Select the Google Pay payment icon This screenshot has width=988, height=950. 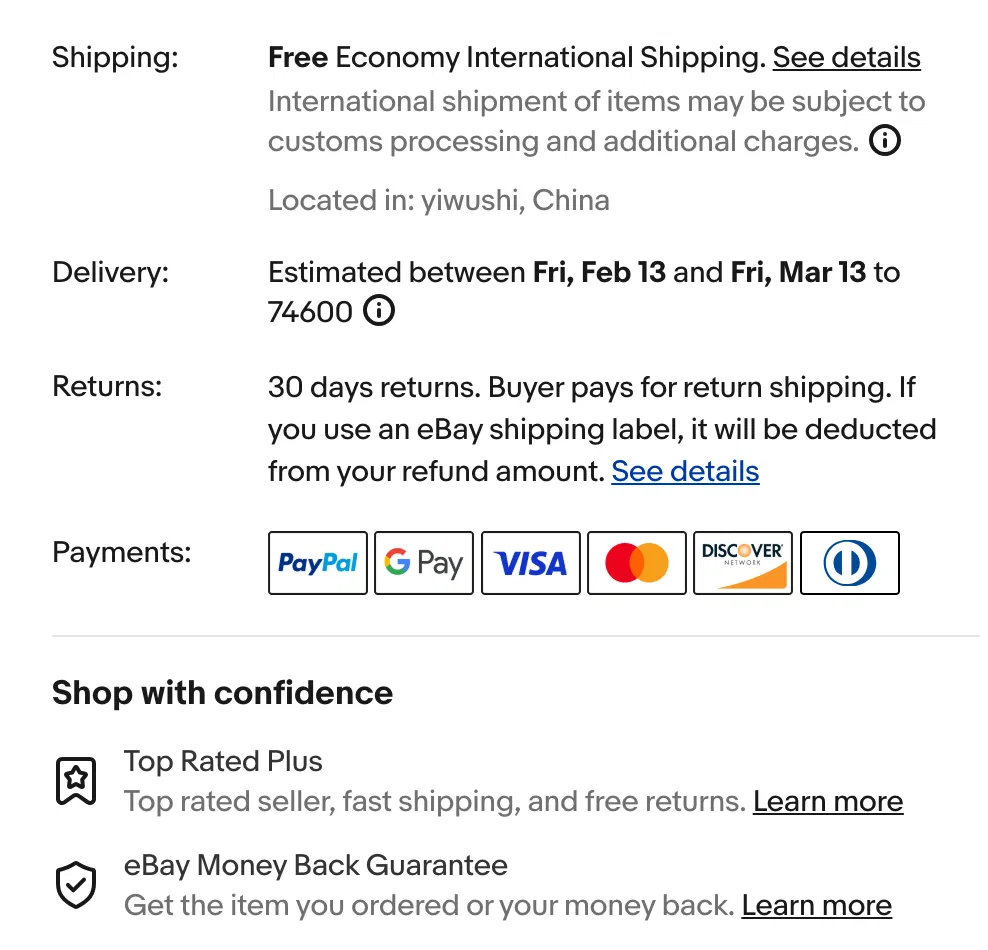(423, 563)
